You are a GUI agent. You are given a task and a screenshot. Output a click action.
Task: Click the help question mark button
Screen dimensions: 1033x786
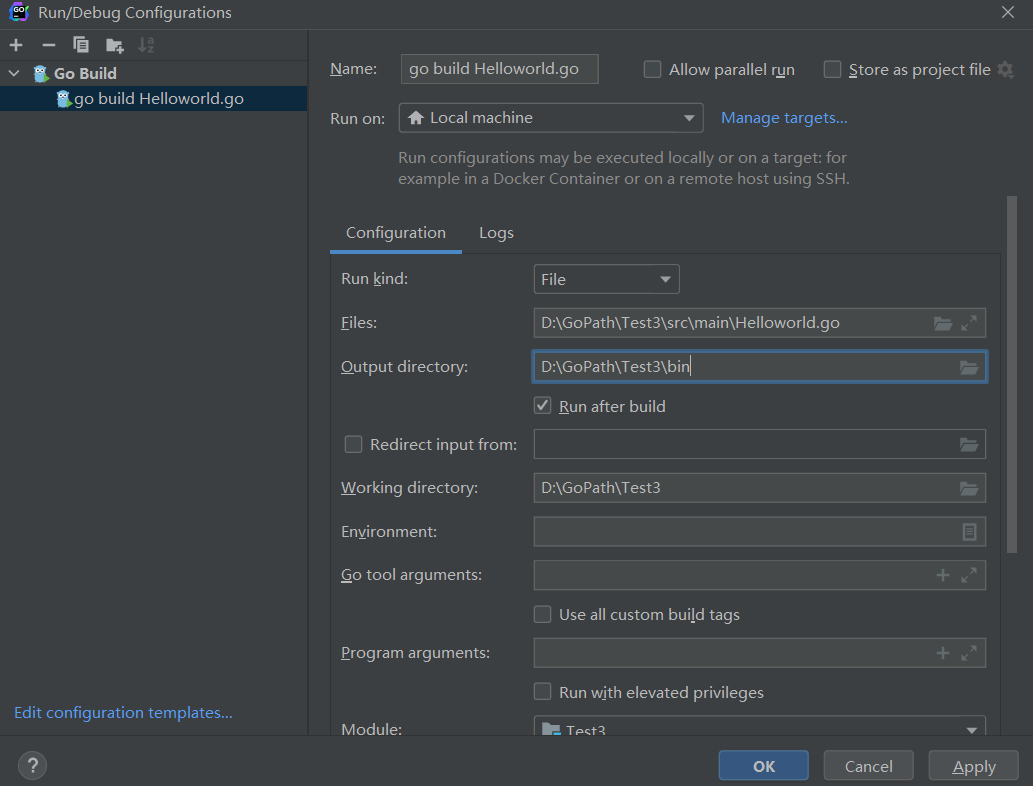(x=32, y=766)
